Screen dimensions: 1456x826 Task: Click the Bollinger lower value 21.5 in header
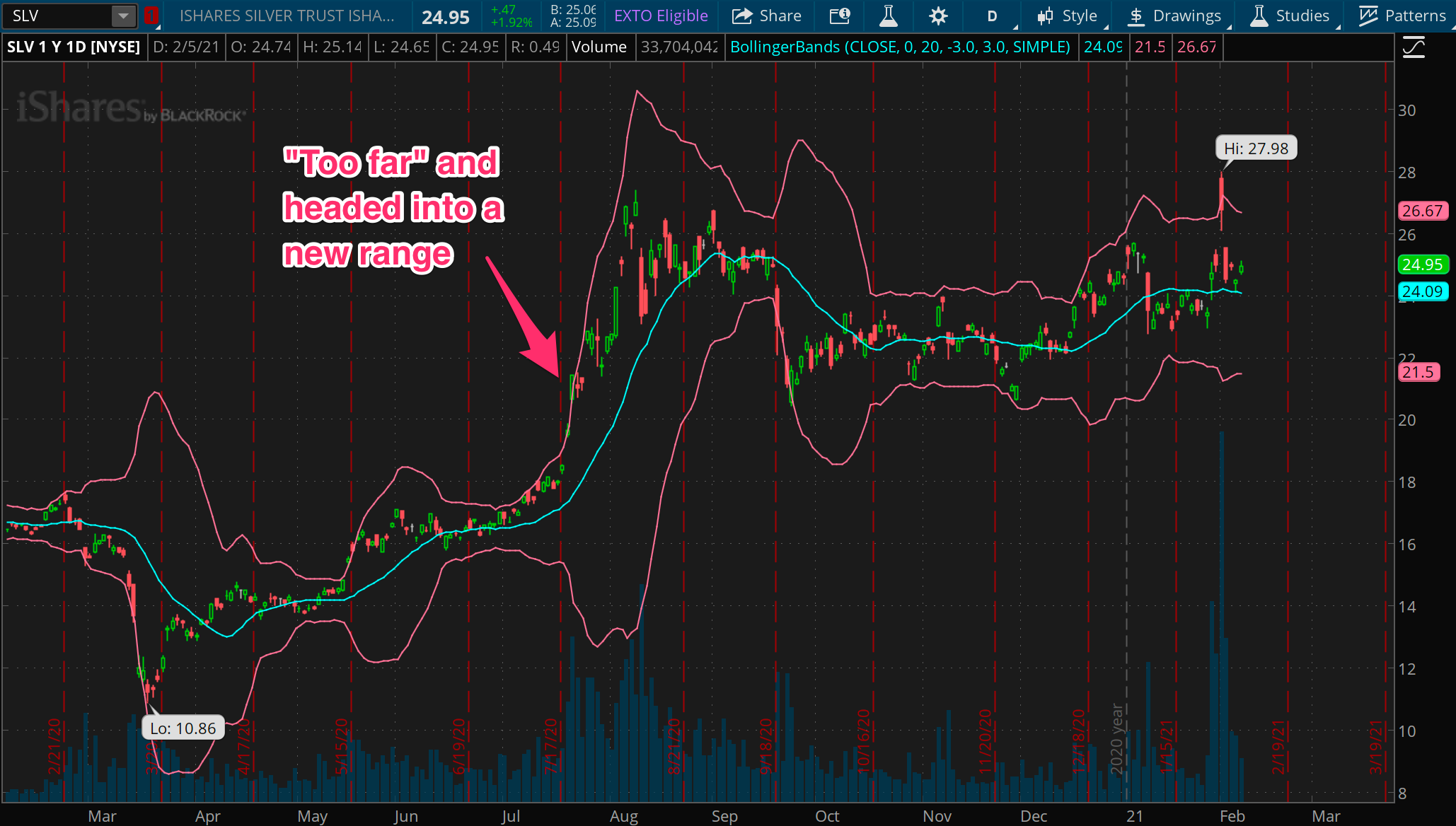pos(1150,47)
